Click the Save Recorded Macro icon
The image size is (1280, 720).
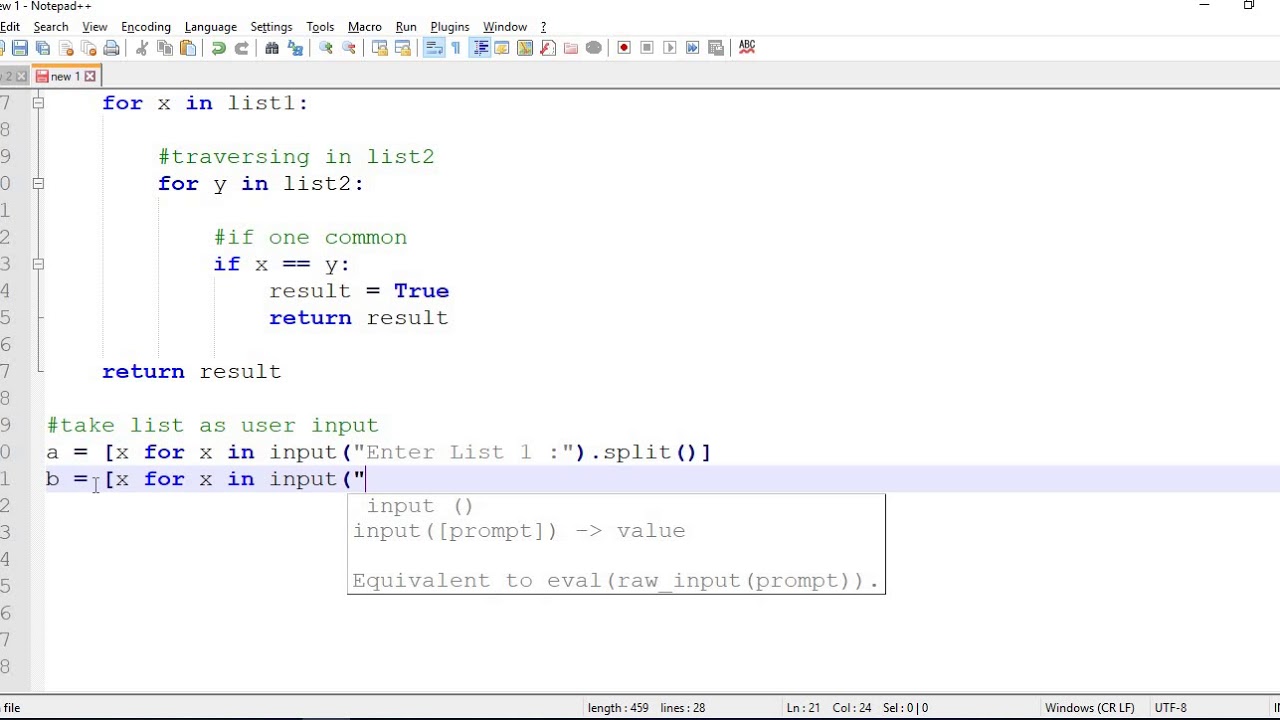(715, 47)
